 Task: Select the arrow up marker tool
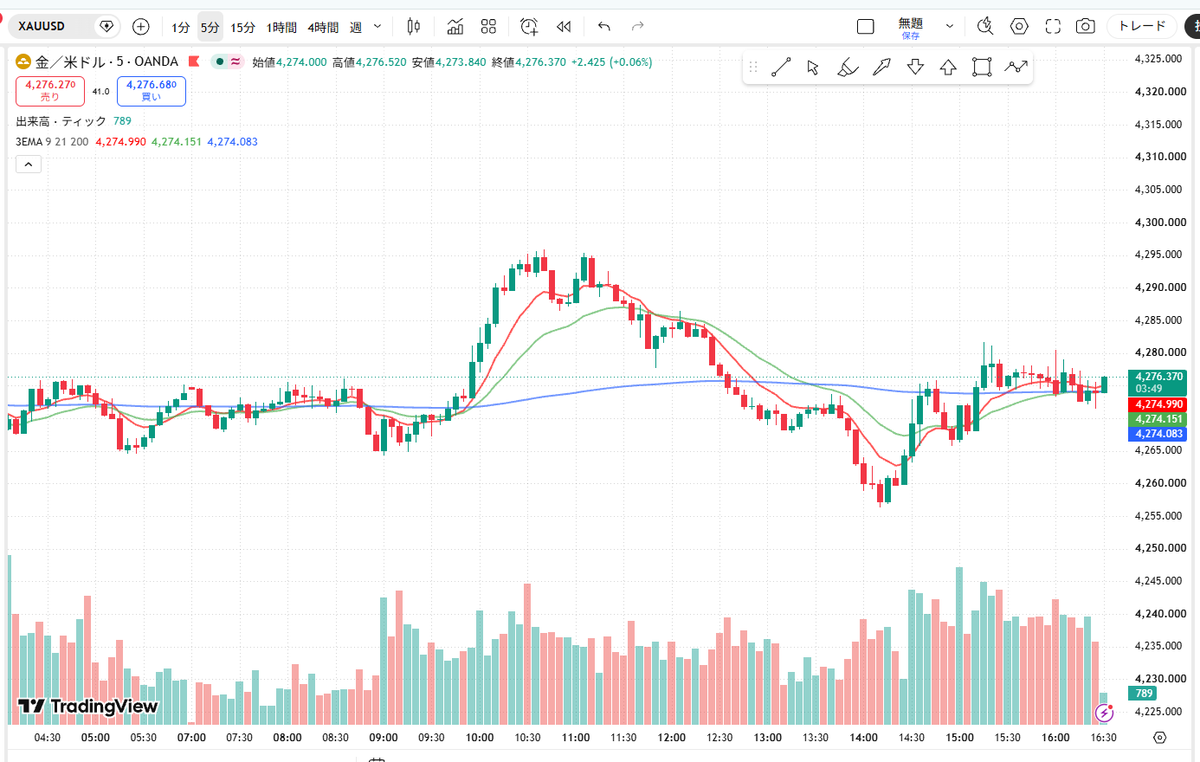(948, 67)
